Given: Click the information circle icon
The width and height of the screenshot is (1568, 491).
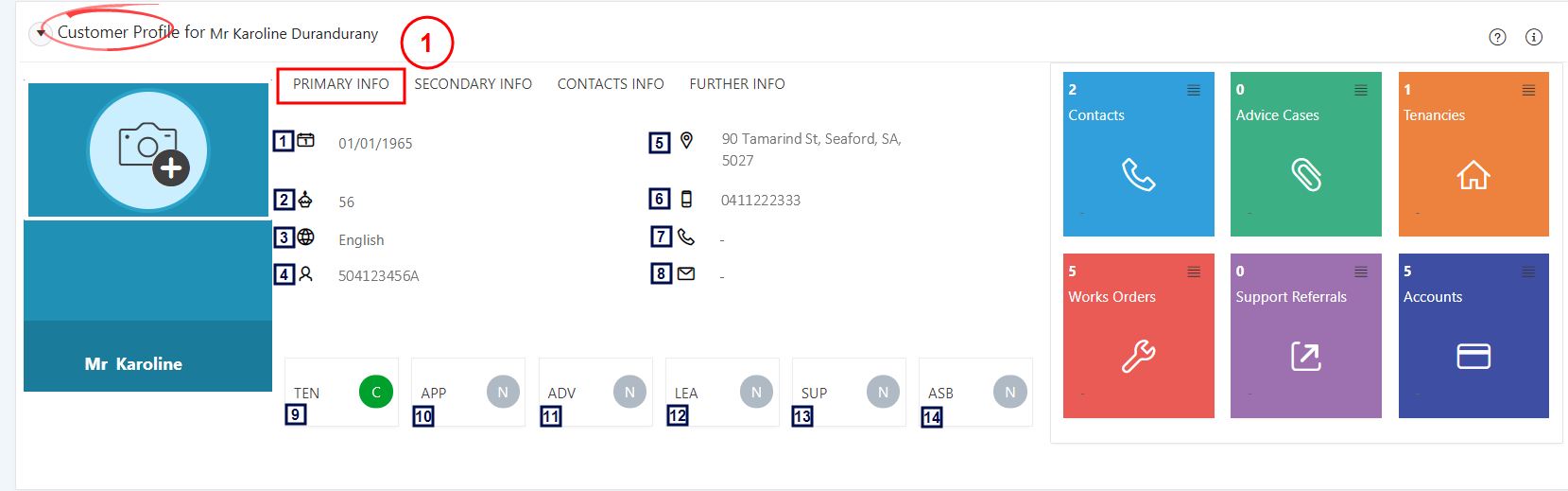Looking at the screenshot, I should pyautogui.click(x=1534, y=37).
